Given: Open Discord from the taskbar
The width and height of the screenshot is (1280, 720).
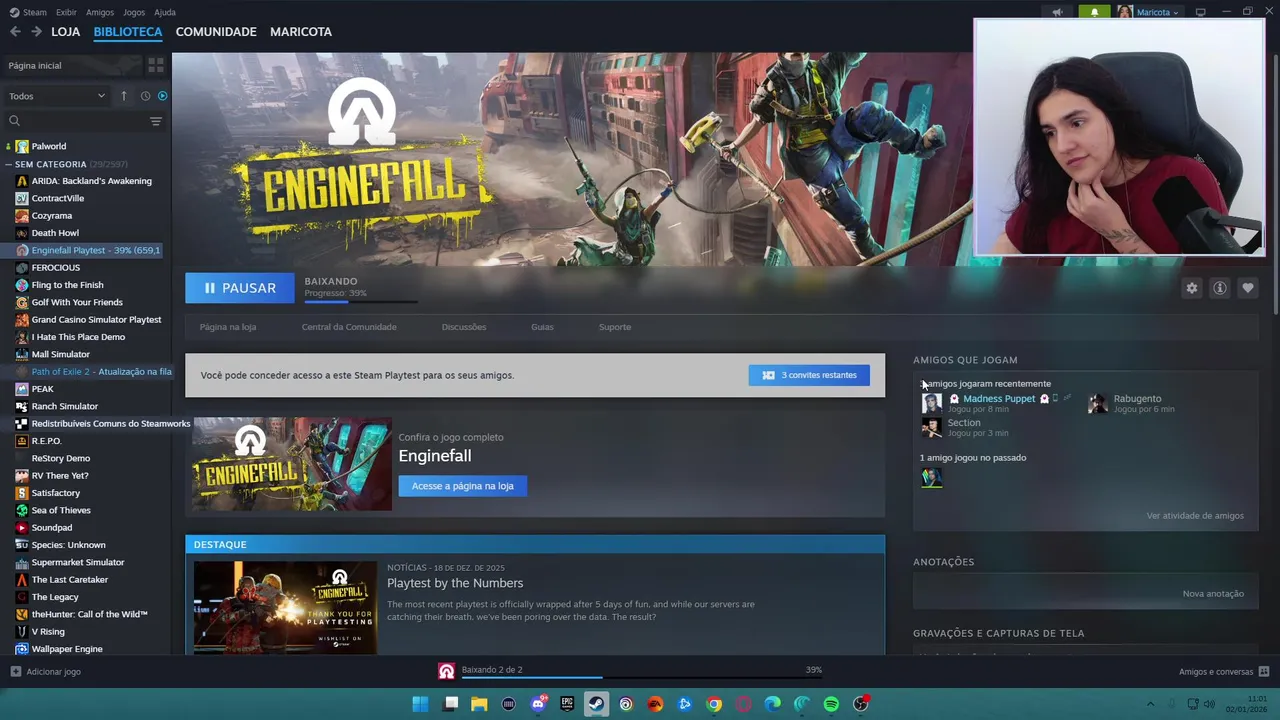Looking at the screenshot, I should point(538,704).
